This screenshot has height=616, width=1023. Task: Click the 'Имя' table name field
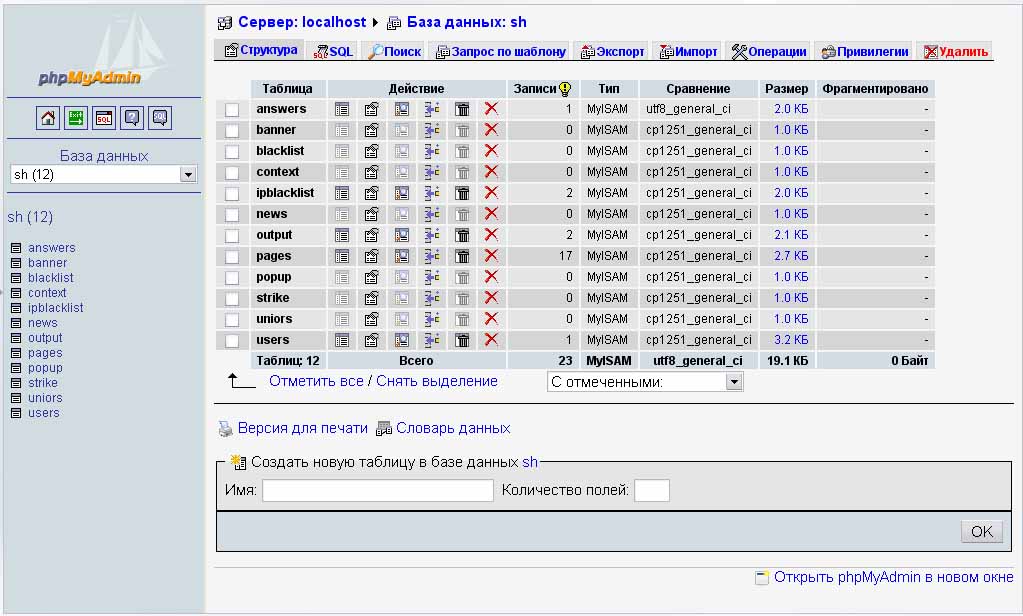378,490
